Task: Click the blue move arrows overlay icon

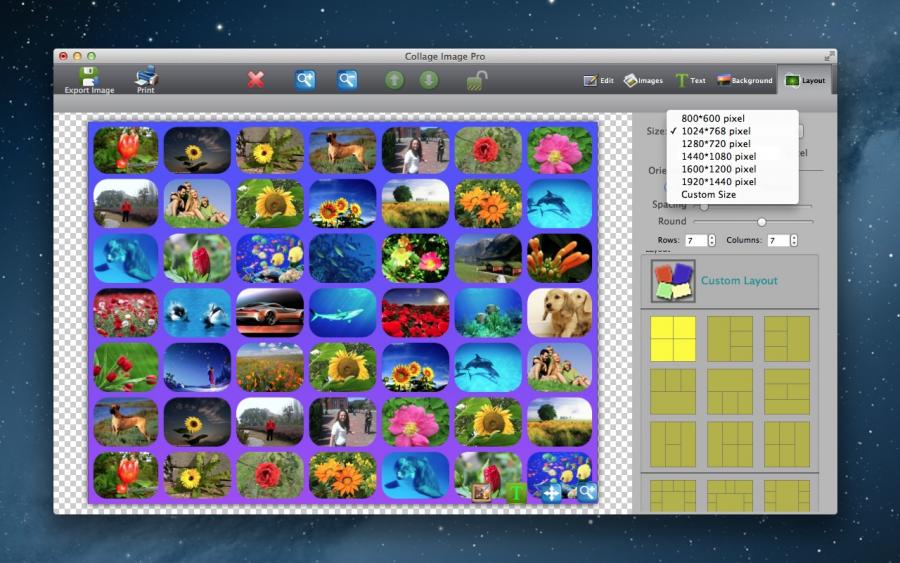Action: point(551,493)
